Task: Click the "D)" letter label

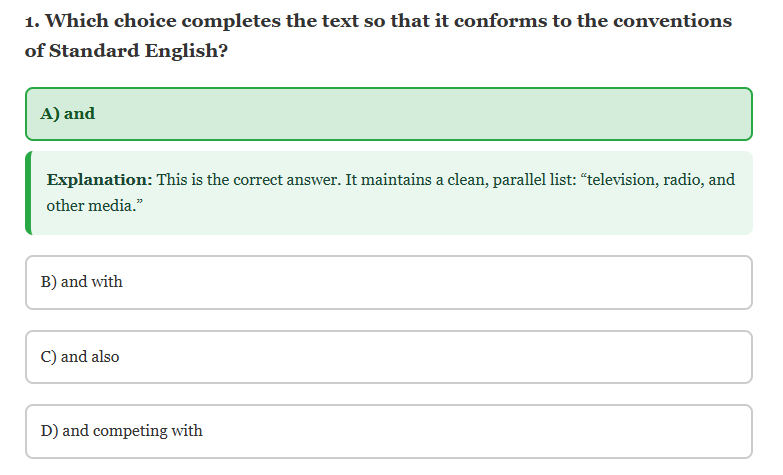Action: [49, 431]
